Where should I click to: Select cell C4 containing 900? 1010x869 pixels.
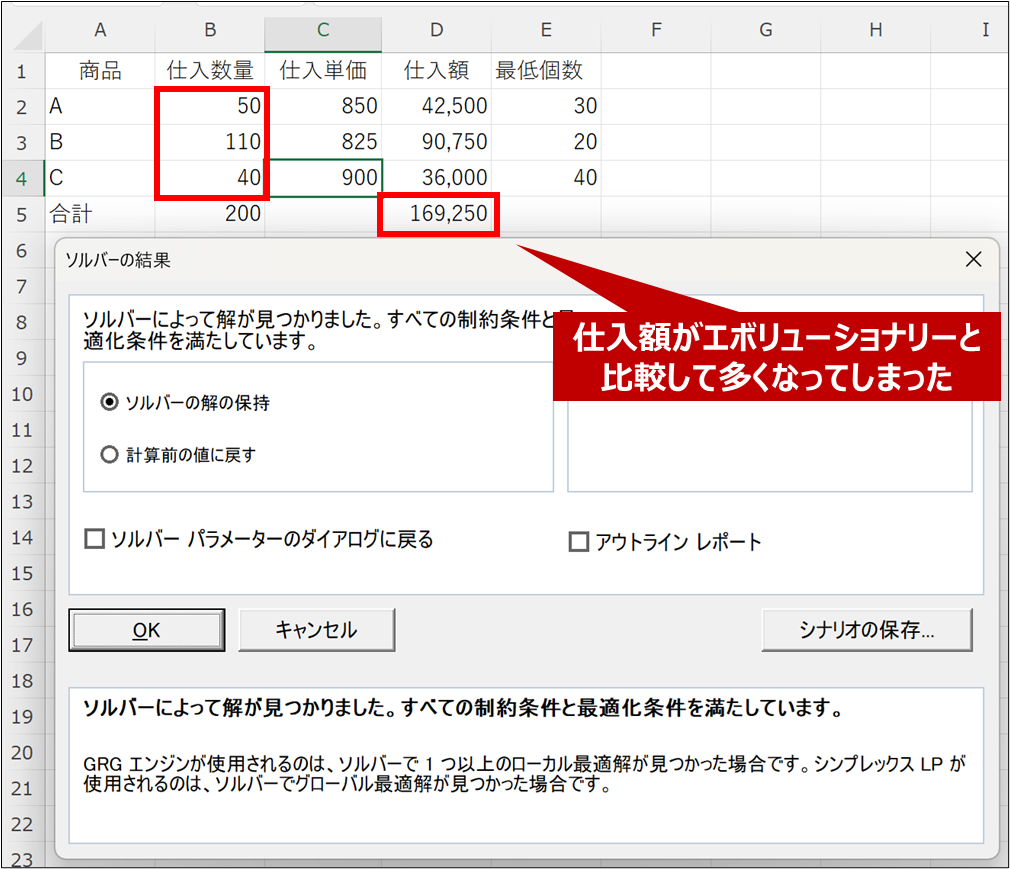(323, 178)
